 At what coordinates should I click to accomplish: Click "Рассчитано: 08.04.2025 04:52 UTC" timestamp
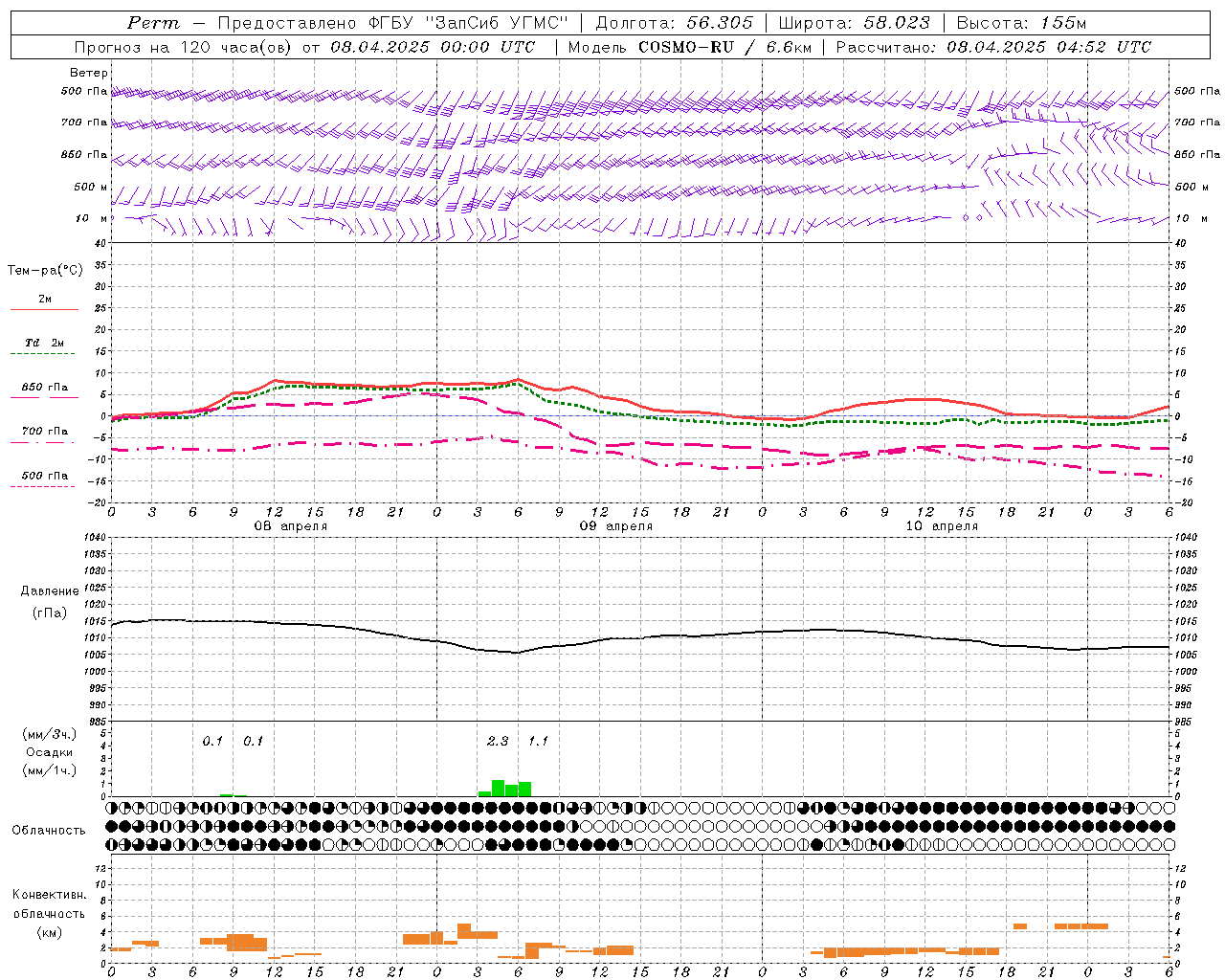[x=993, y=47]
